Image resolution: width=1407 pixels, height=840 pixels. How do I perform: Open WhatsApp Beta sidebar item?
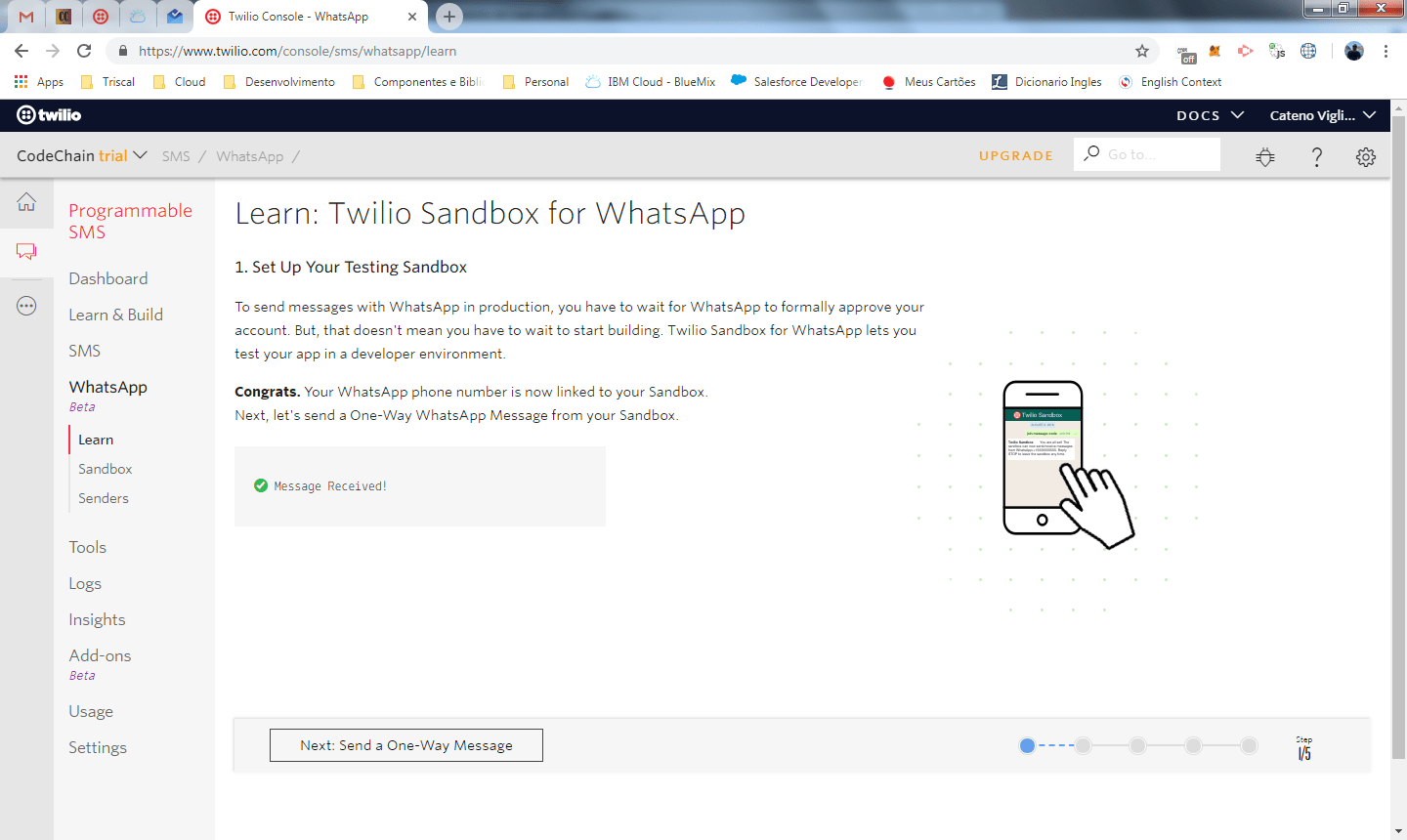[108, 395]
